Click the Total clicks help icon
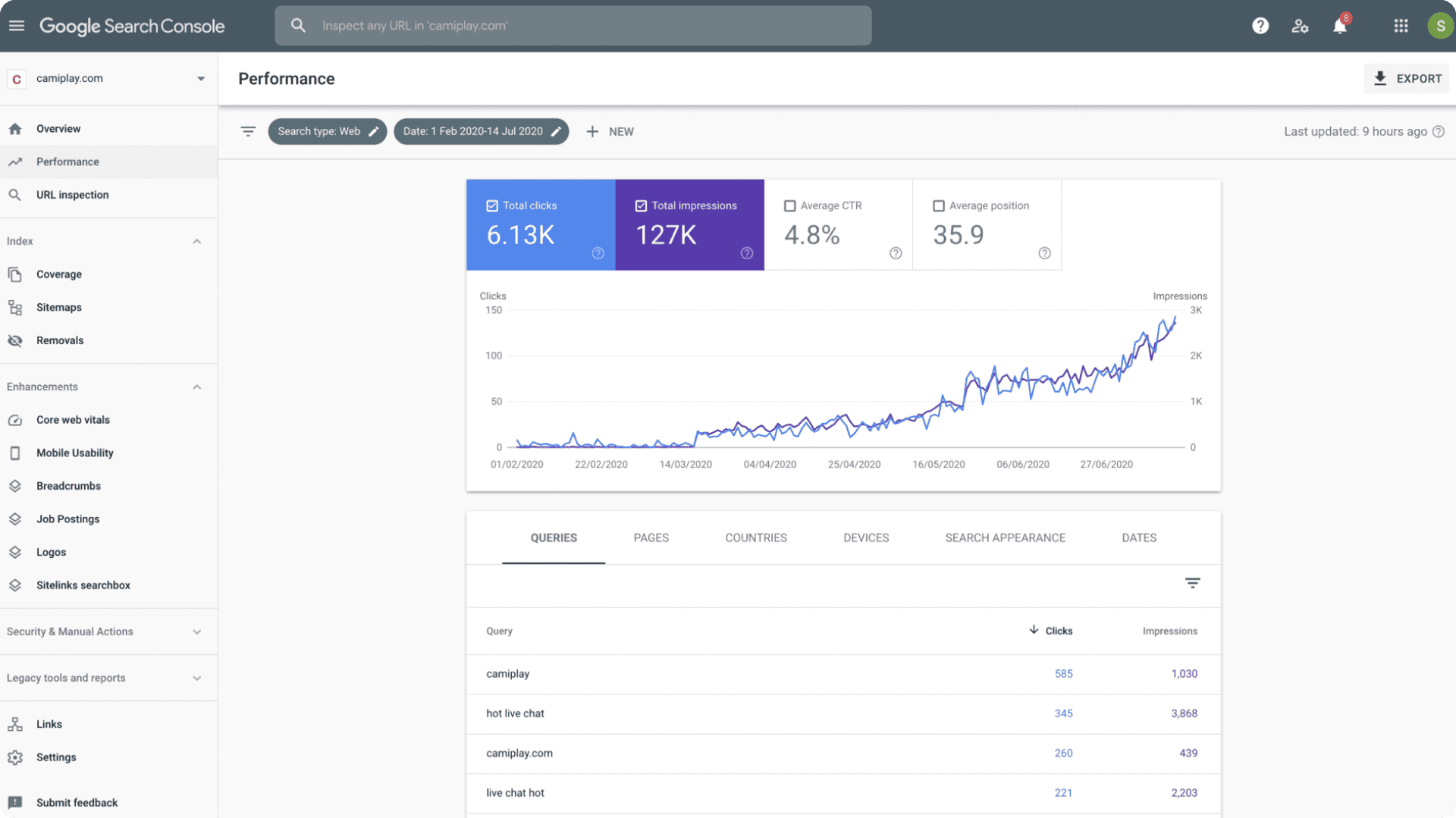Screen dimensions: 1456x818 pos(598,253)
